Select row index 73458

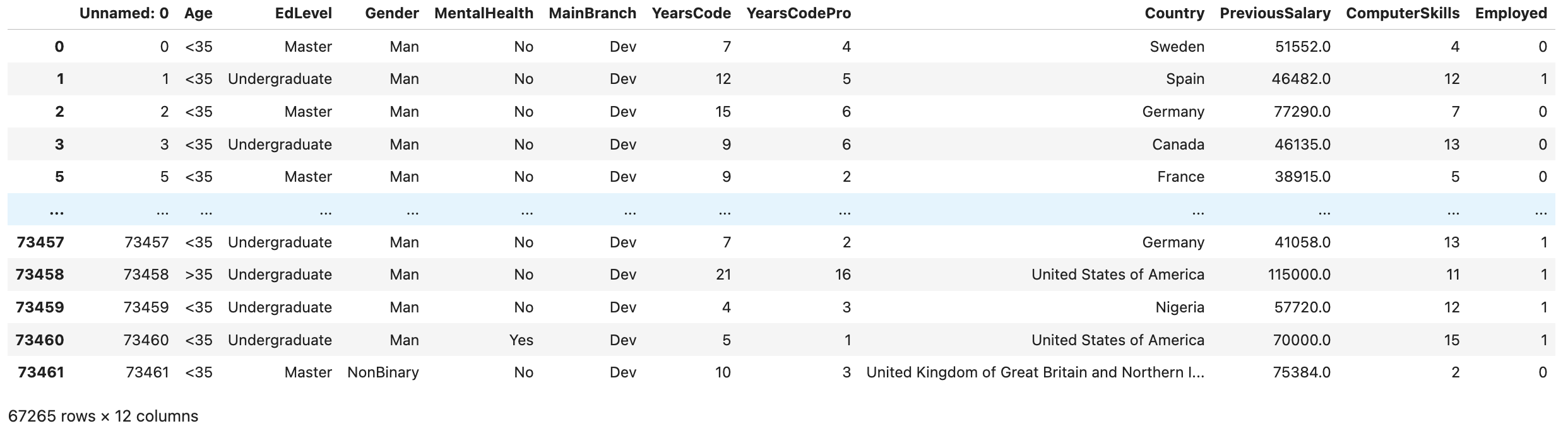tap(40, 275)
